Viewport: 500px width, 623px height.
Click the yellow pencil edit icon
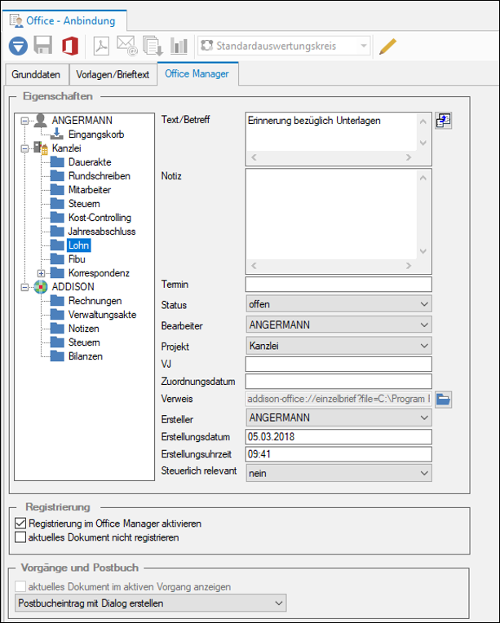click(388, 46)
